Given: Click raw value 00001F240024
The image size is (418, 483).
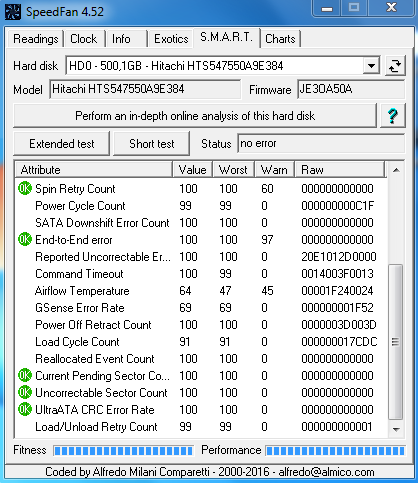Looking at the screenshot, I should (337, 291).
